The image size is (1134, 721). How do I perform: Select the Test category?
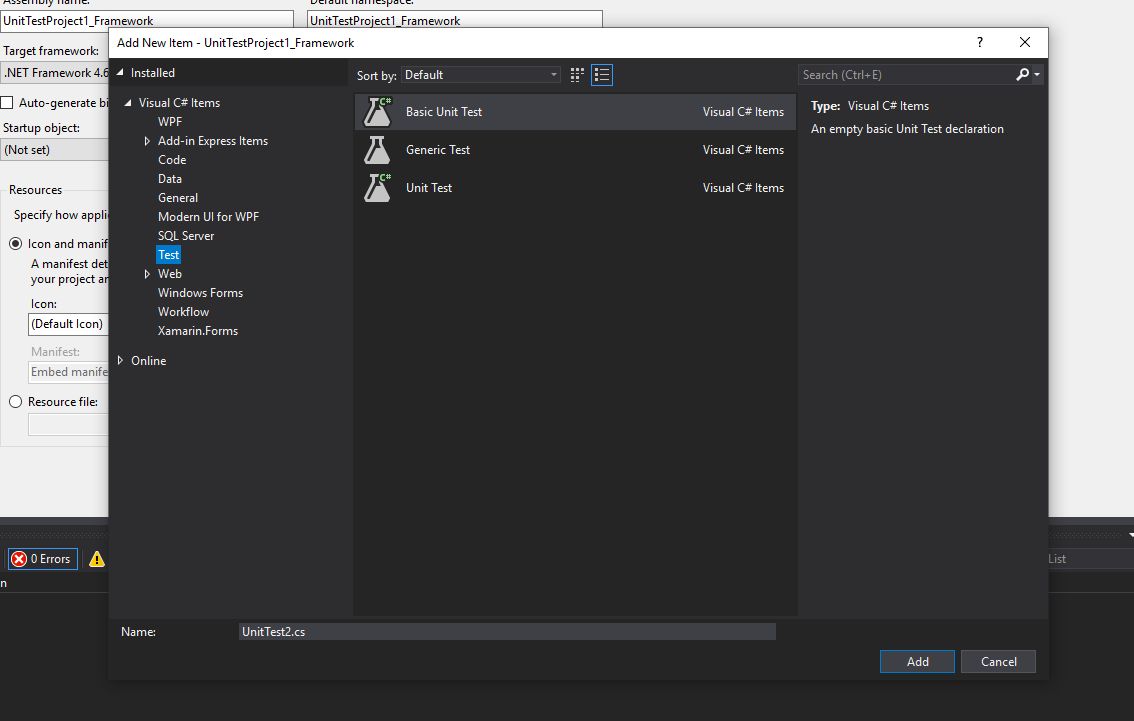tap(169, 255)
